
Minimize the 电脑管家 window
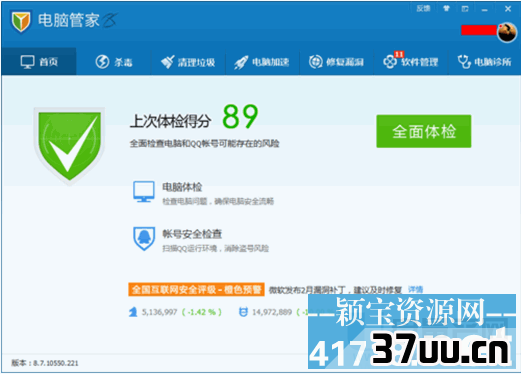tap(485, 9)
